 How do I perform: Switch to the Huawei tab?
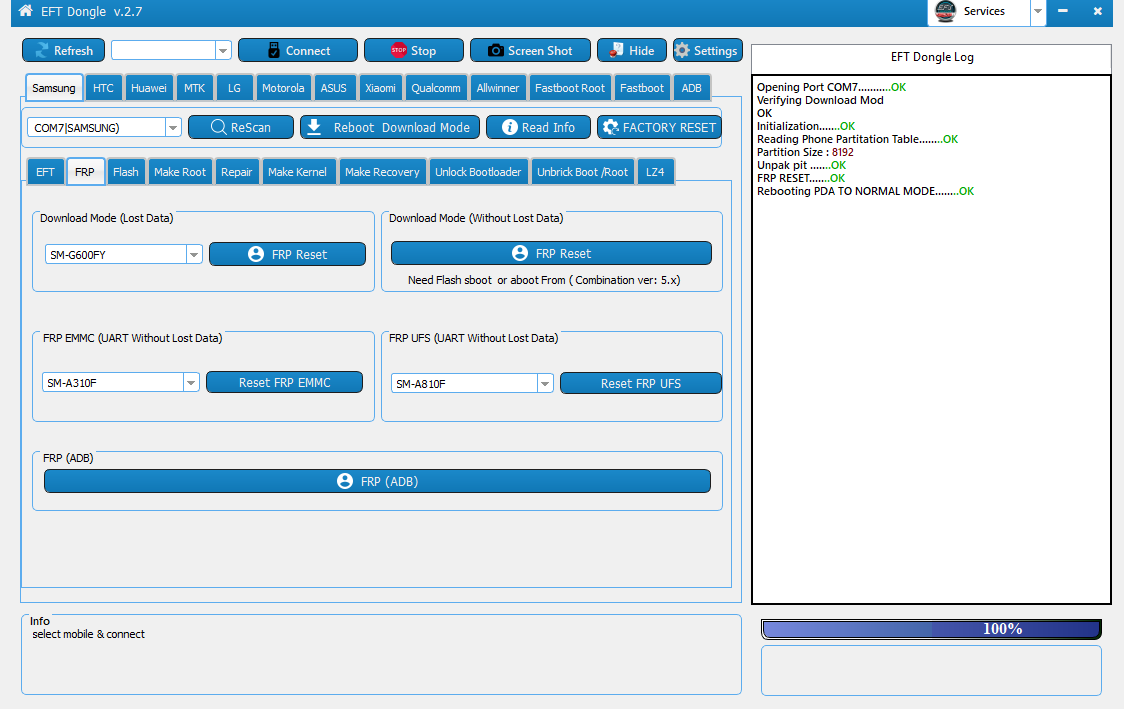[x=148, y=88]
